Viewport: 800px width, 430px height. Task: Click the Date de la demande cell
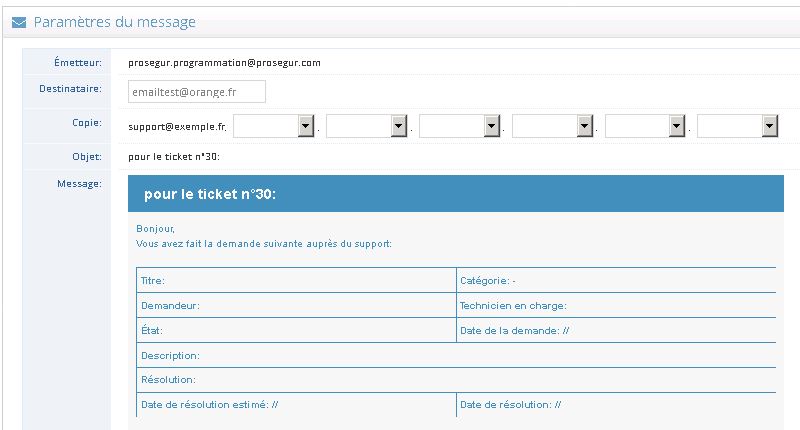click(x=616, y=331)
